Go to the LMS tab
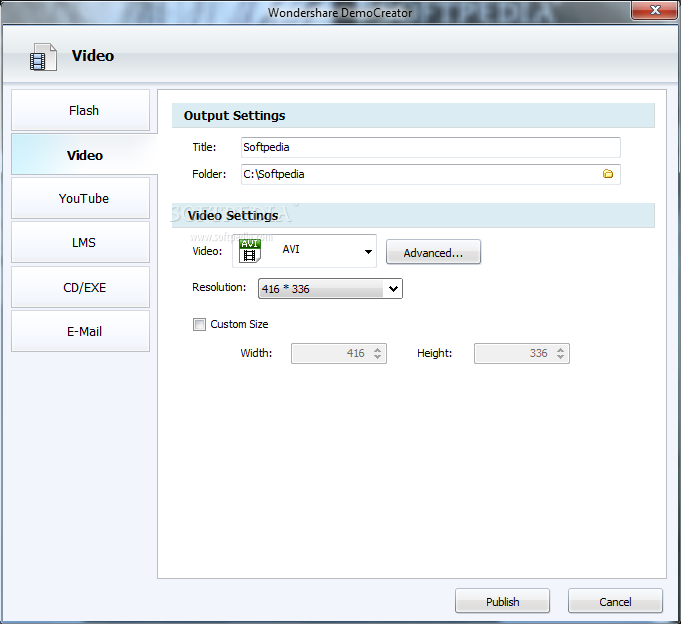Image resolution: width=681 pixels, height=624 pixels. point(80,242)
